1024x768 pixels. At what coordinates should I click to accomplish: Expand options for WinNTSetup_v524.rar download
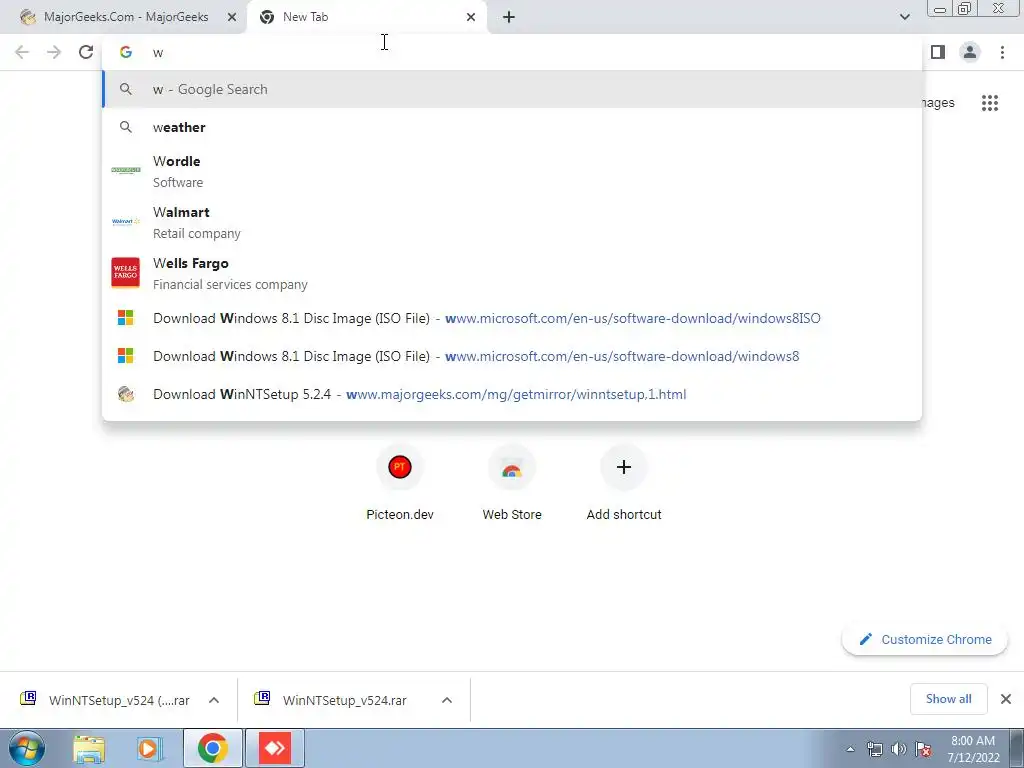point(447,700)
